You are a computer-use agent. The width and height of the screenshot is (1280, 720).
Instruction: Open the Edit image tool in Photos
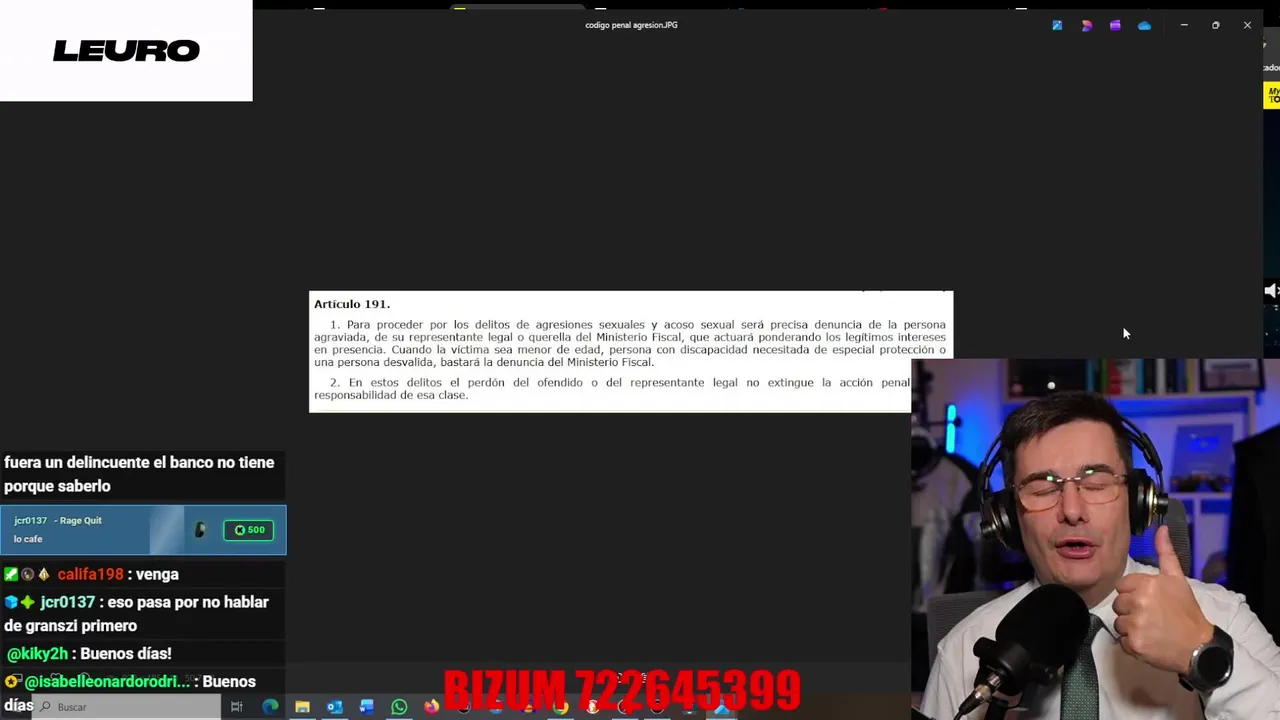pyautogui.click(x=1057, y=26)
